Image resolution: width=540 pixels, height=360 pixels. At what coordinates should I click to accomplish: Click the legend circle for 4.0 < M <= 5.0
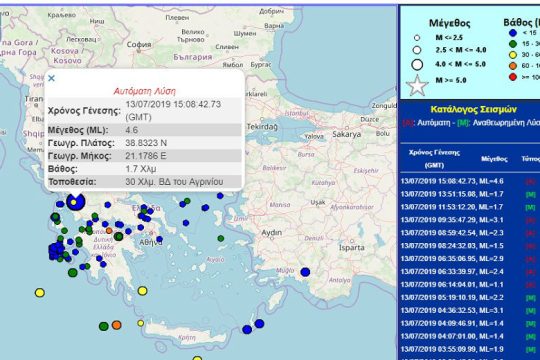tap(417, 64)
